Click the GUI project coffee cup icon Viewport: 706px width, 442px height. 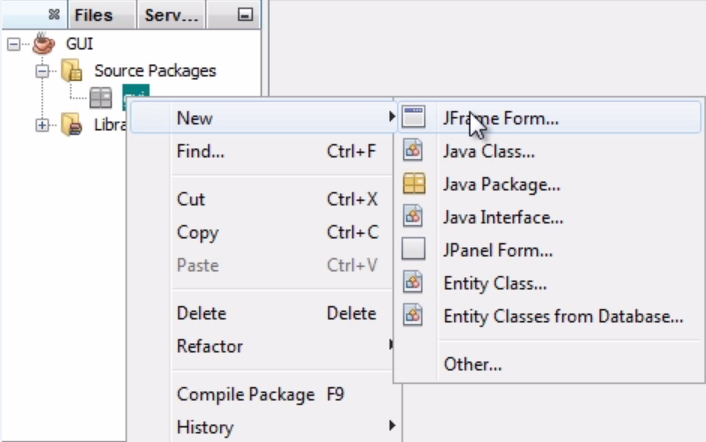pos(44,43)
